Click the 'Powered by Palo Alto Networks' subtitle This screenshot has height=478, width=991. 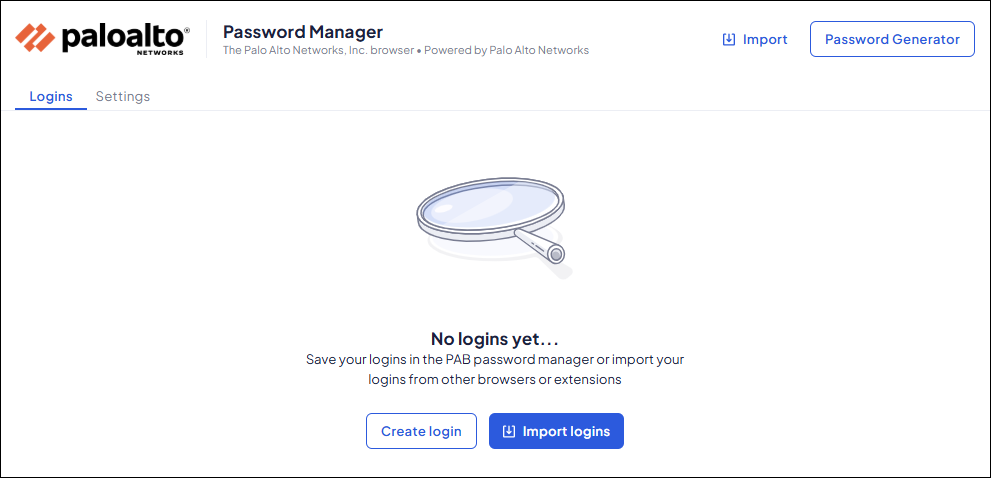click(x=506, y=50)
